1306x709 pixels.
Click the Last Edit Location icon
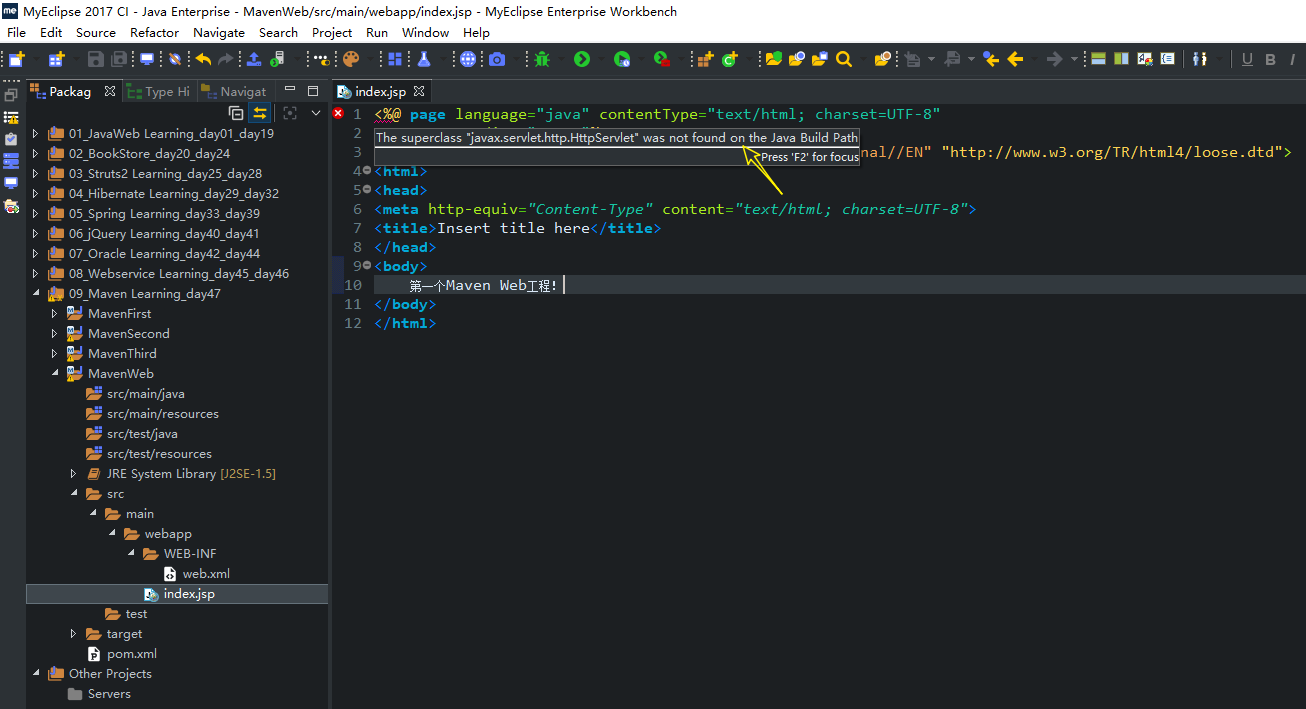991,59
